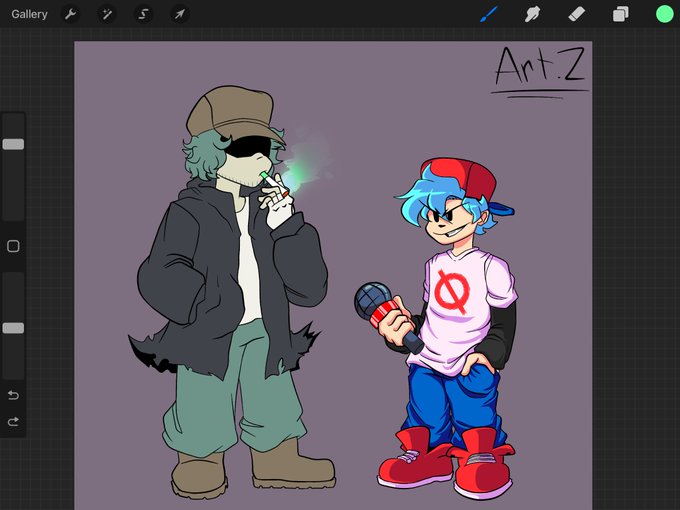
Task: Click the brush opacity slider handle
Action: [x=13, y=328]
